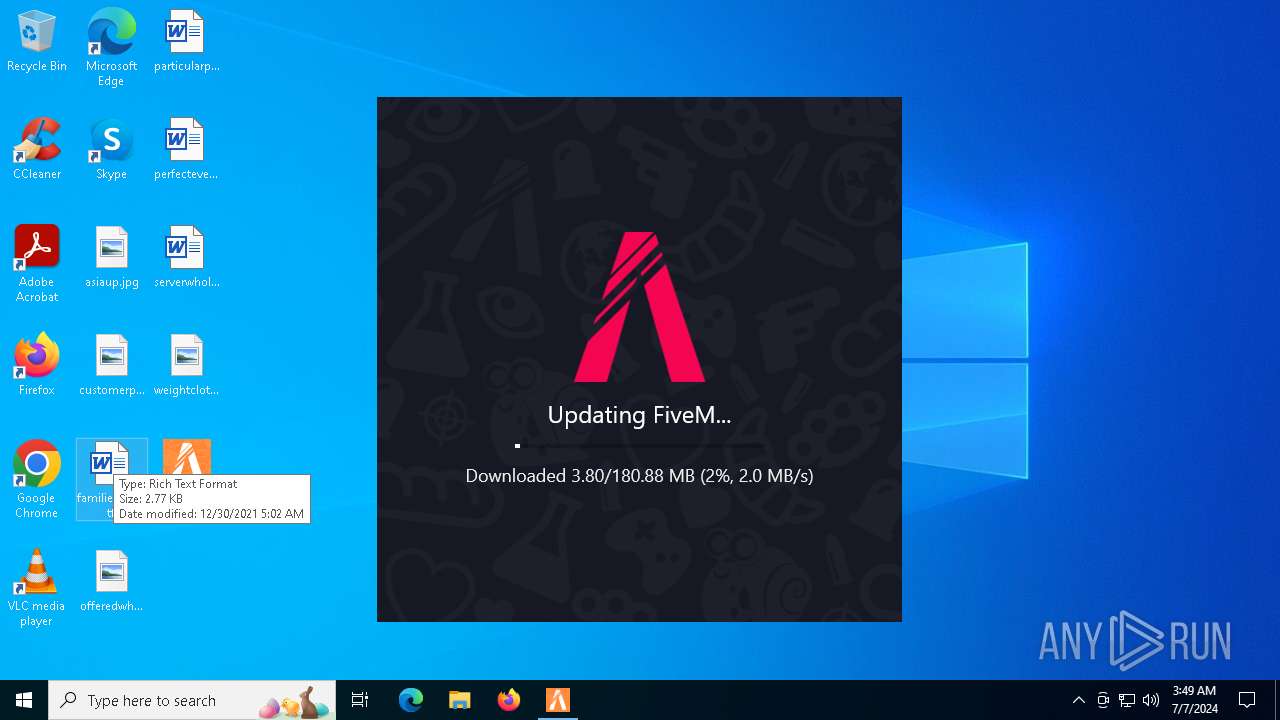The image size is (1280, 720).
Task: Select the CCleaner desktop shortcut
Action: click(x=37, y=150)
